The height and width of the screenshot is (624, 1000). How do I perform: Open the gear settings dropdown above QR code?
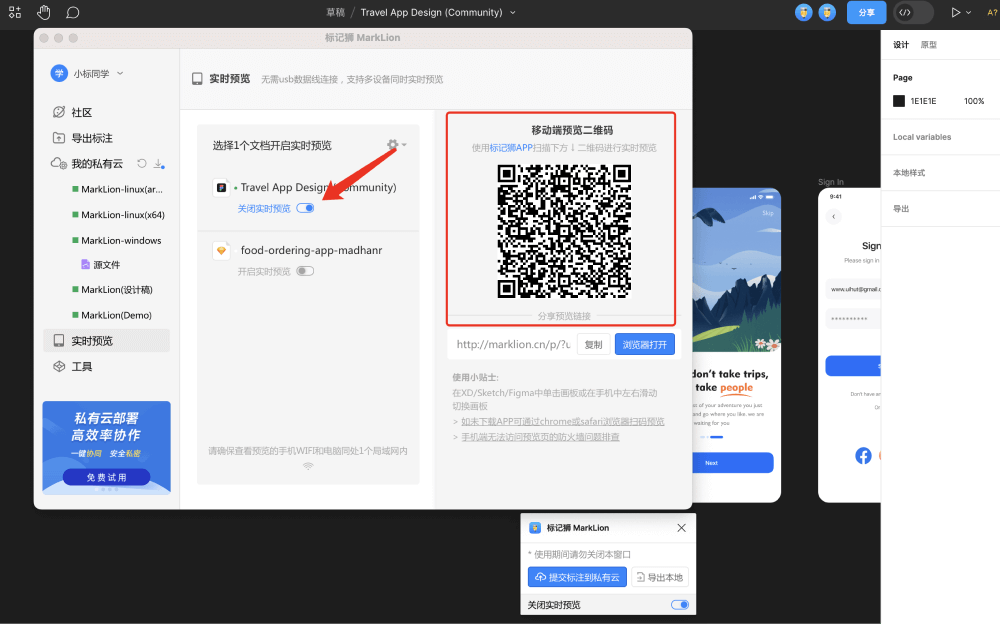coord(393,144)
